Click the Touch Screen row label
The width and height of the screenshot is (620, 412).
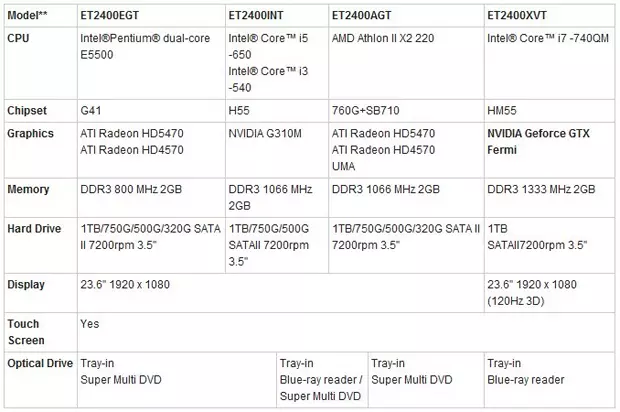(x=24, y=332)
